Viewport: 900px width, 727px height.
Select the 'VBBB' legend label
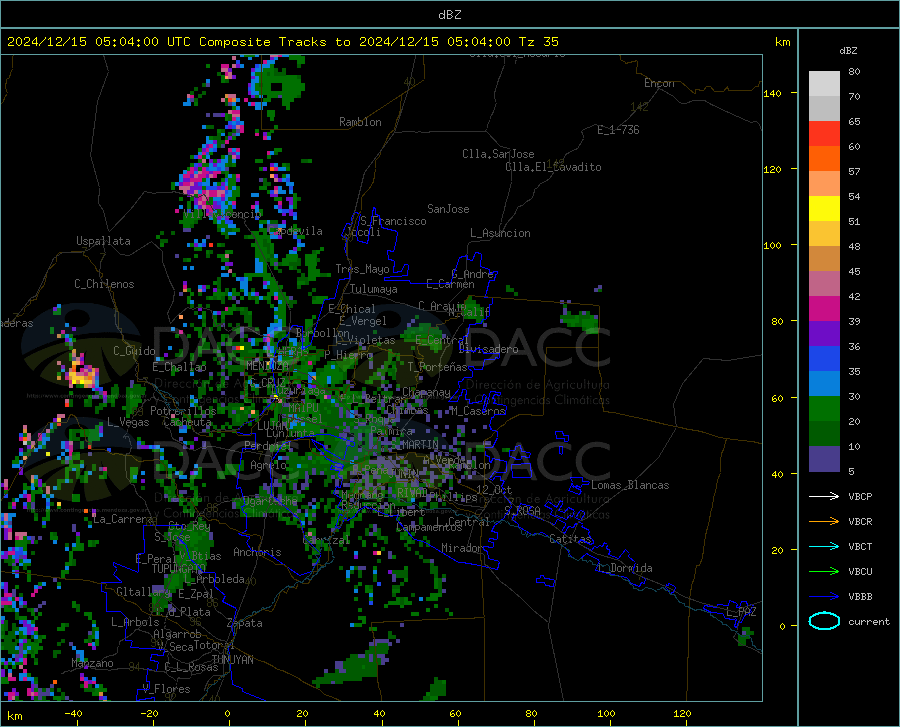tap(860, 597)
